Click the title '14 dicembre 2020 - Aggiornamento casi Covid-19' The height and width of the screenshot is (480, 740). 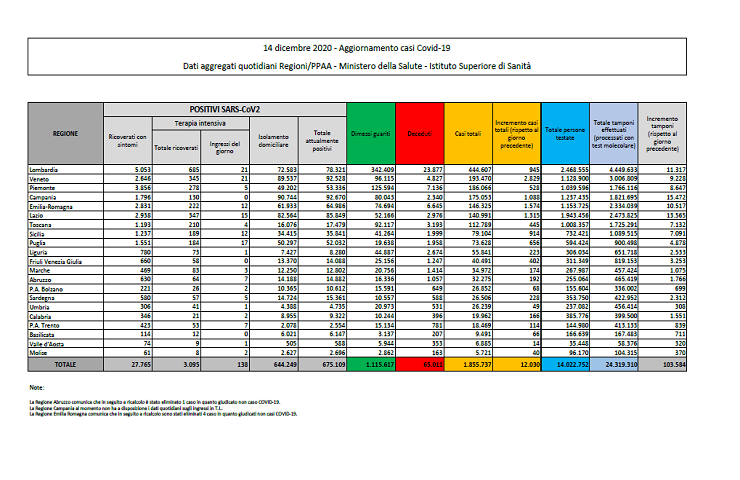[370, 47]
